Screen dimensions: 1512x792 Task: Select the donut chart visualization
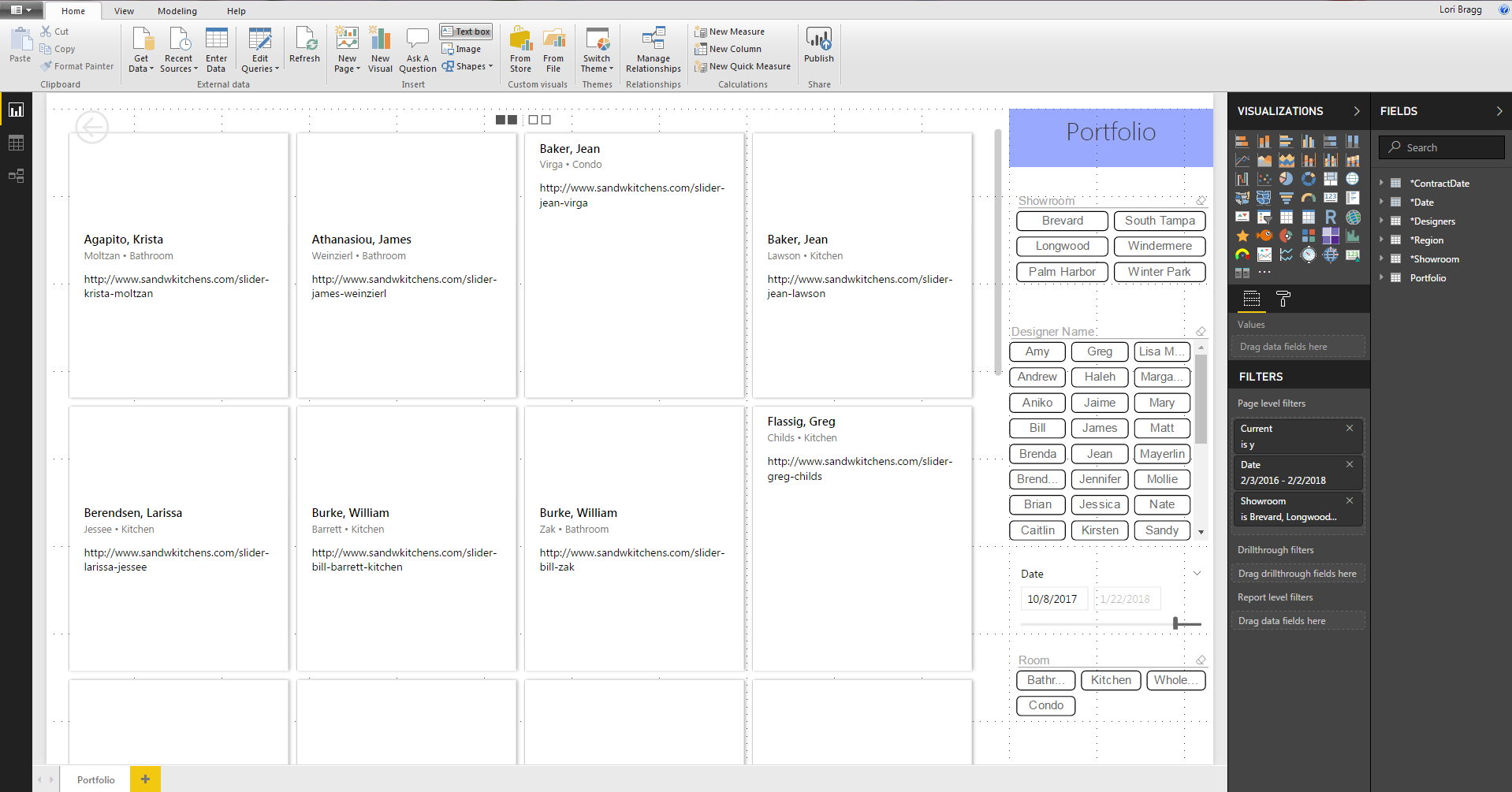tap(1309, 179)
